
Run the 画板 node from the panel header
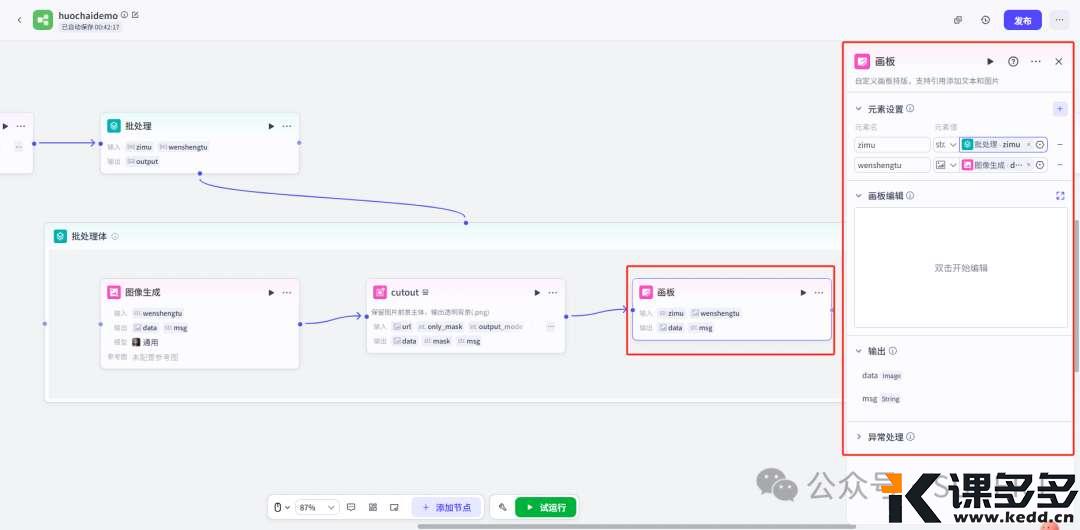pyautogui.click(x=990, y=62)
